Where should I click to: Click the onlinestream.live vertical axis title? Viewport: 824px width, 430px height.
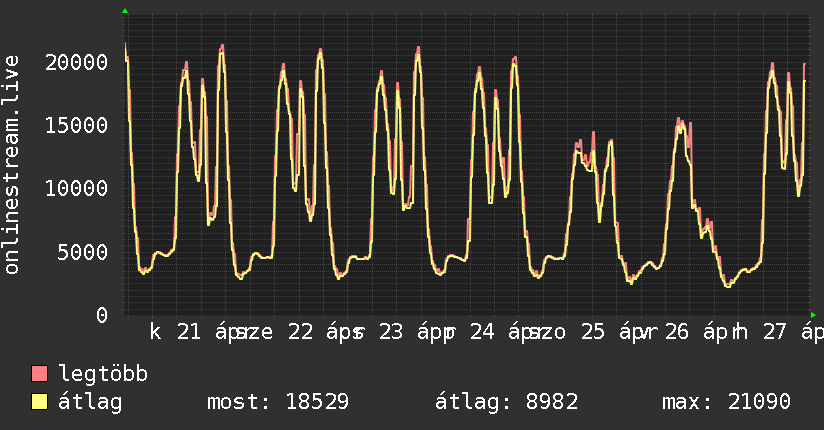pyautogui.click(x=12, y=165)
